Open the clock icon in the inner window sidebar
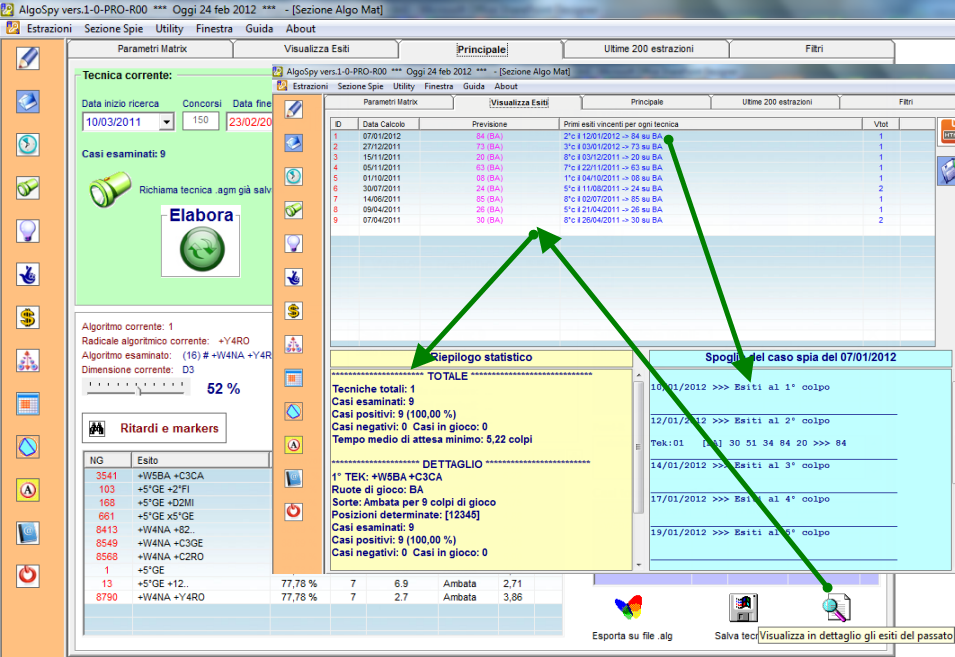The image size is (955, 657). pyautogui.click(x=294, y=177)
